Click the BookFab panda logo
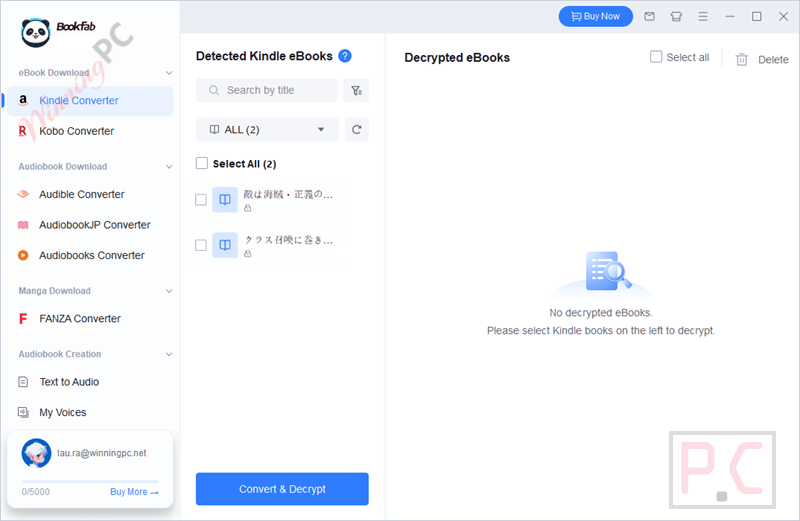The image size is (800, 521). pos(36,33)
